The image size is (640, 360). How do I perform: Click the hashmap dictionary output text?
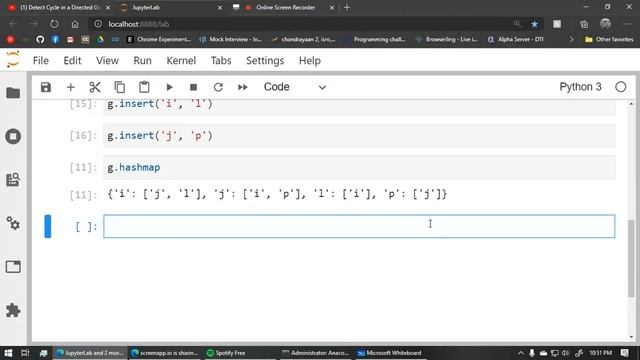pyautogui.click(x=277, y=194)
